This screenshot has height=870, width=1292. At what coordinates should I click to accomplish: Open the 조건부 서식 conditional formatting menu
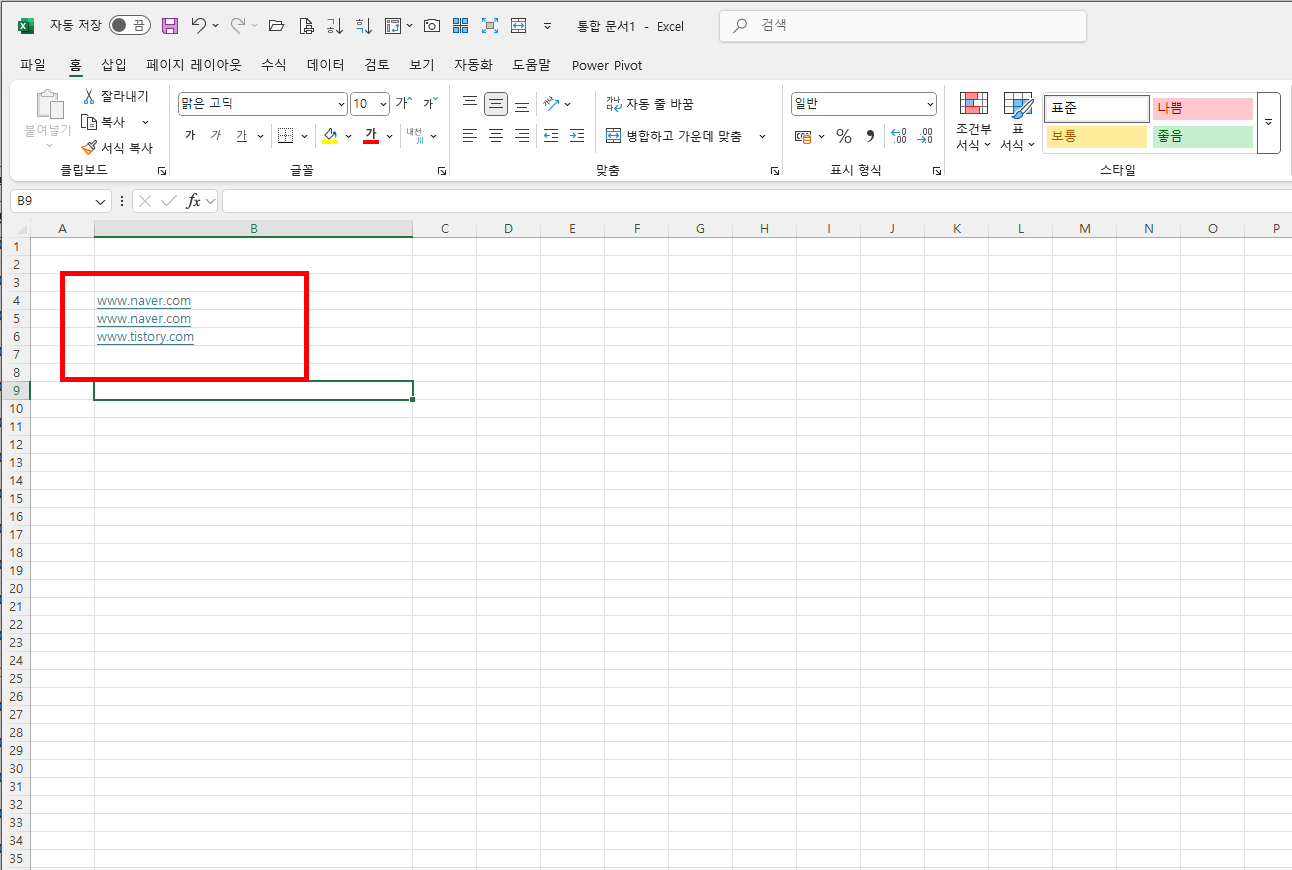974,122
